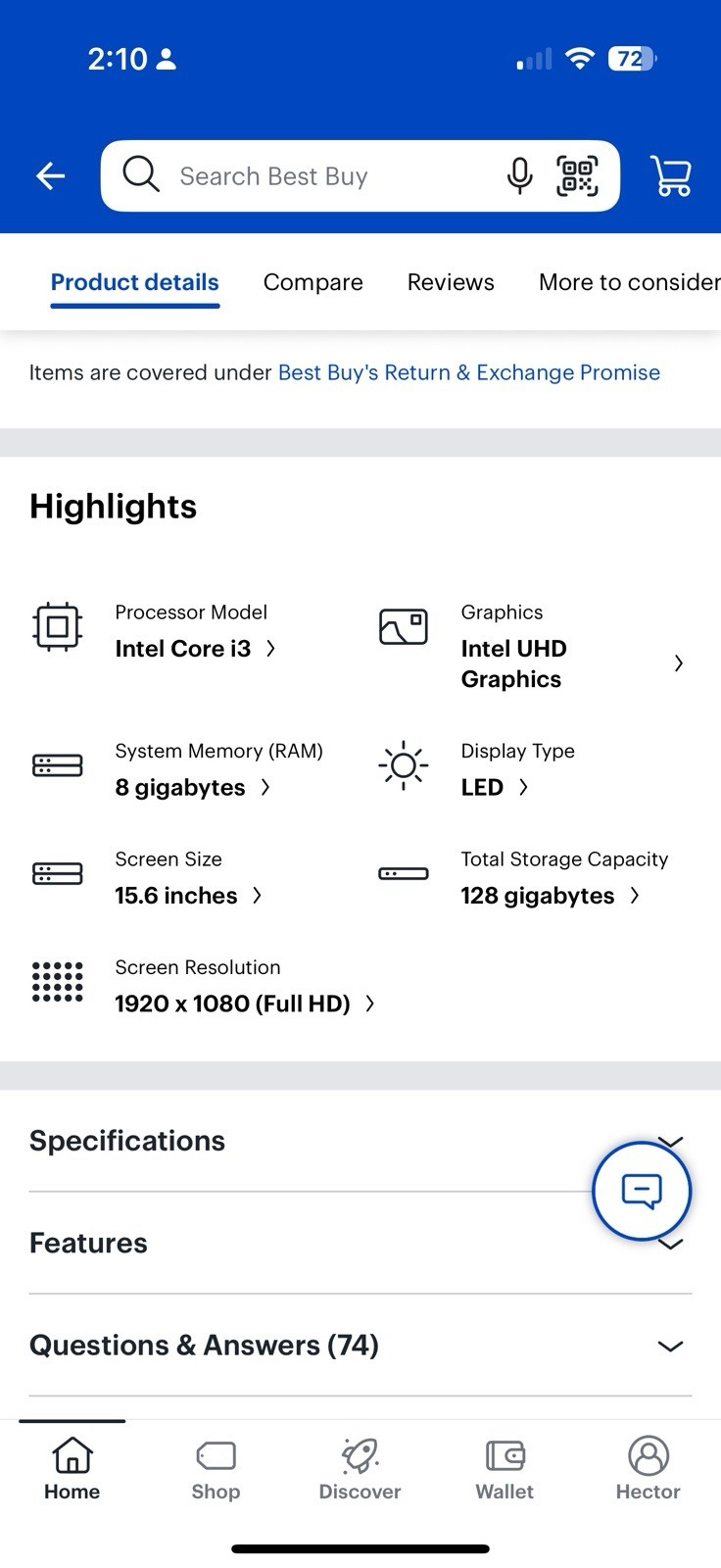View Intel Core i3 processor details
This screenshot has width=721, height=1568.
(195, 649)
